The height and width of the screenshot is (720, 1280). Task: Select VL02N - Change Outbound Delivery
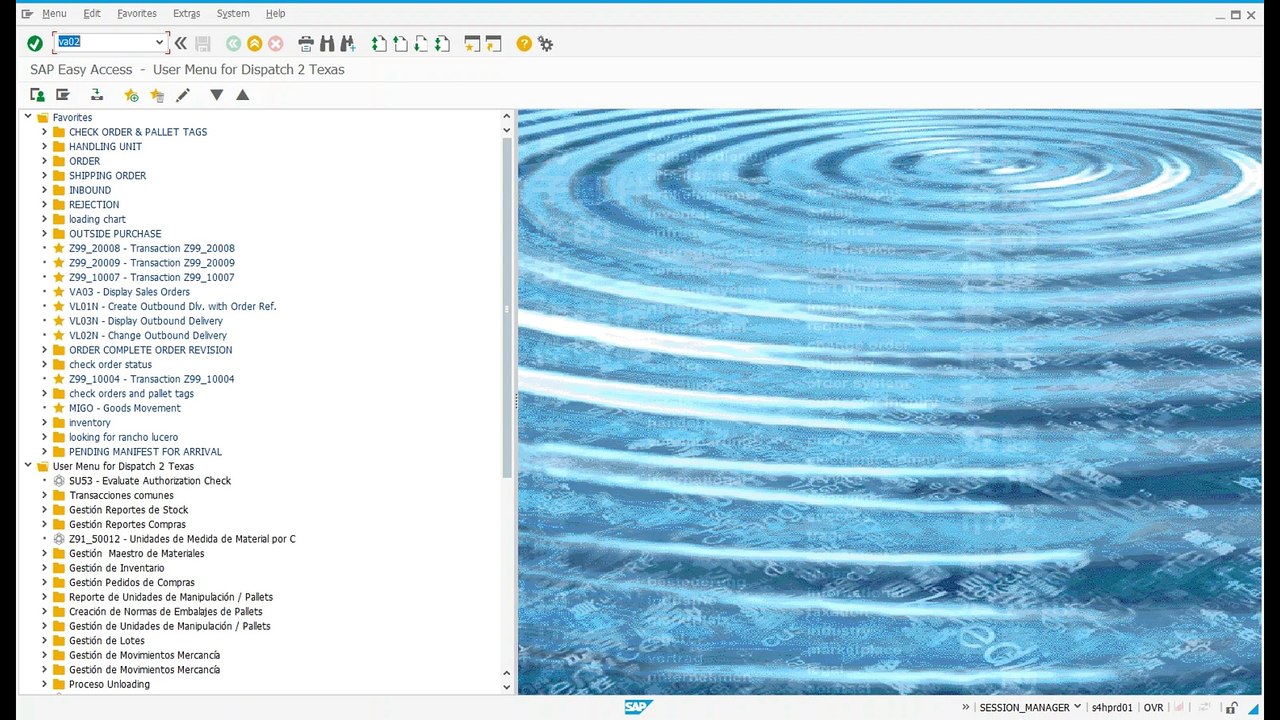point(148,335)
